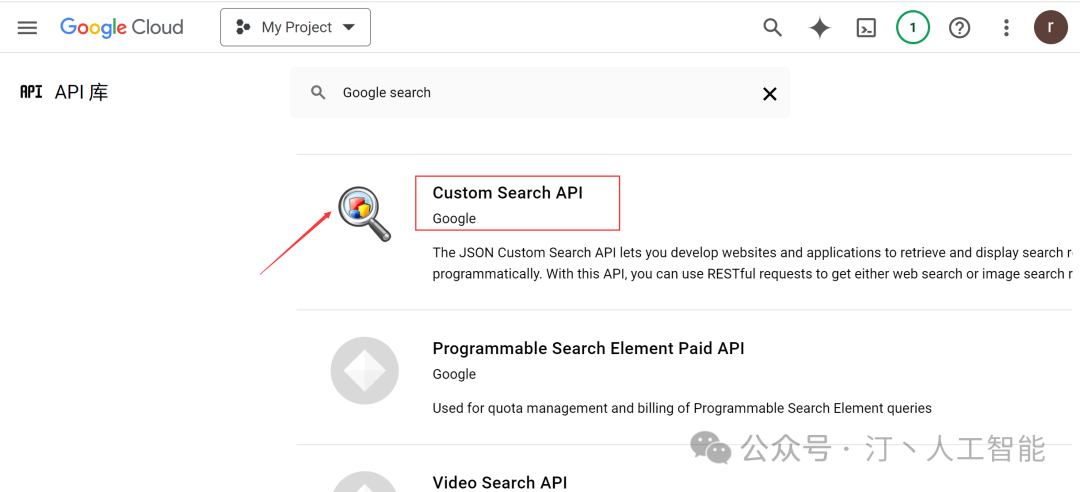
Task: Click Google publisher under Programmable Search Element
Action: [454, 374]
